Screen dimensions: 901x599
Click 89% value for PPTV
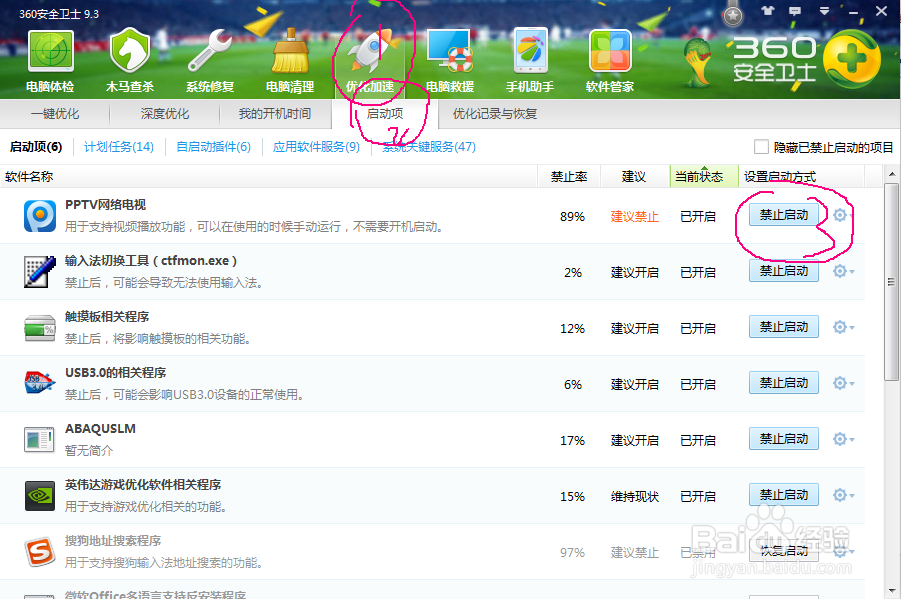[x=572, y=217]
